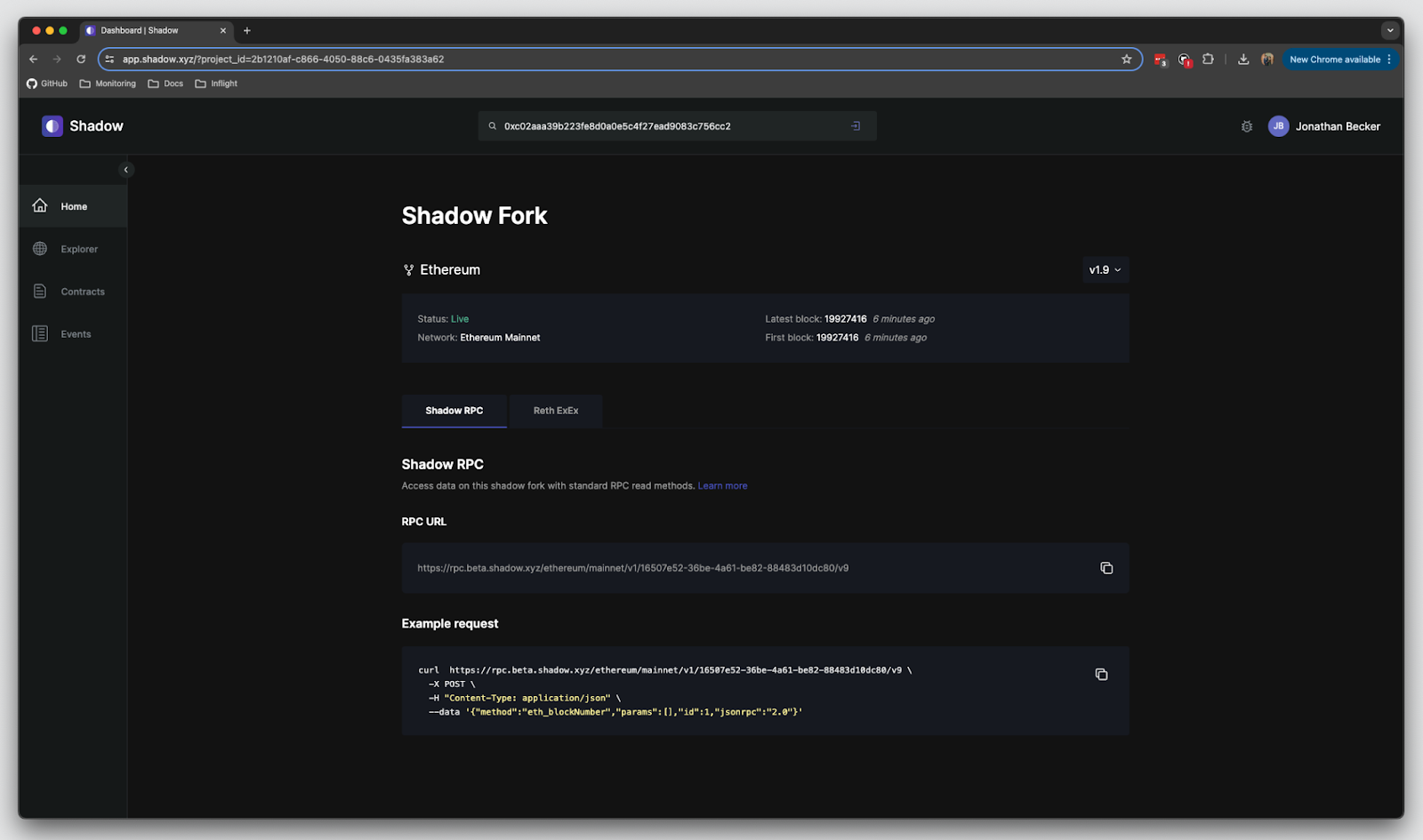Open the Chrome profile avatar
The height and width of the screenshot is (840, 1423).
[x=1267, y=60]
